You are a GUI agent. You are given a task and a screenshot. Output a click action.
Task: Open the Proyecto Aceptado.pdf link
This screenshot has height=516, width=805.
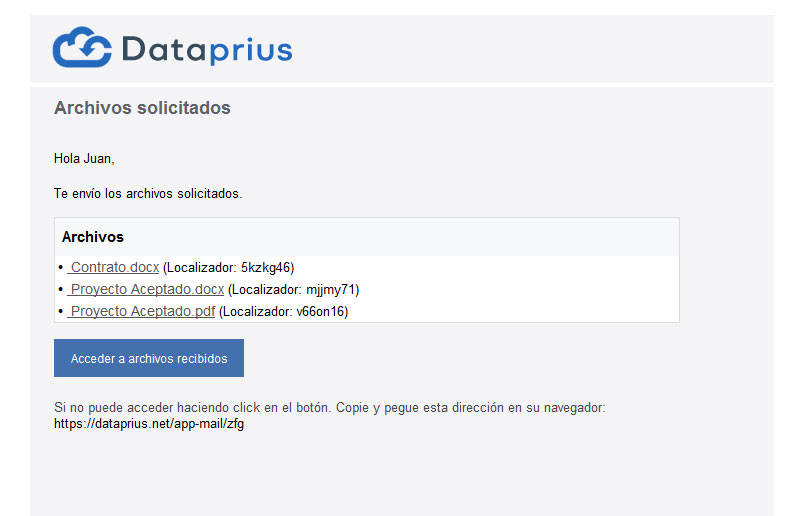pos(141,312)
